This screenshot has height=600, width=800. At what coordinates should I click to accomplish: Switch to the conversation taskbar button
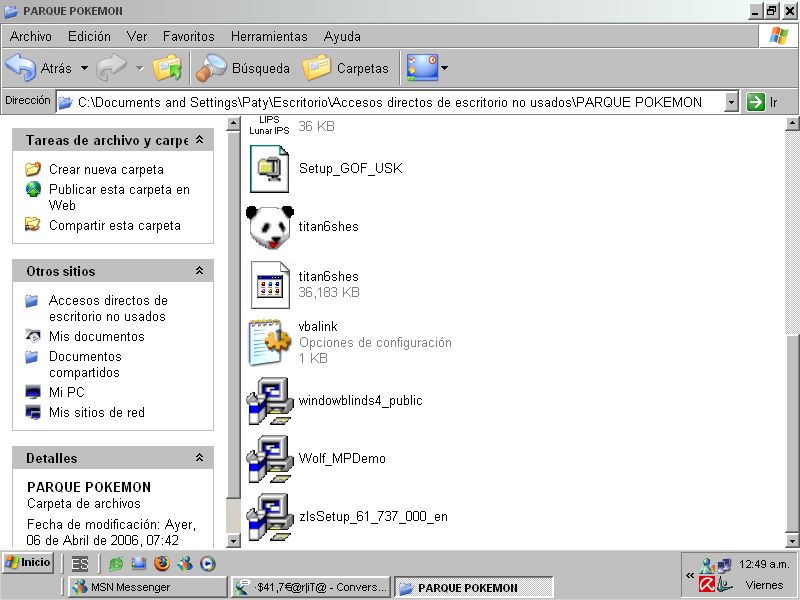point(311,587)
